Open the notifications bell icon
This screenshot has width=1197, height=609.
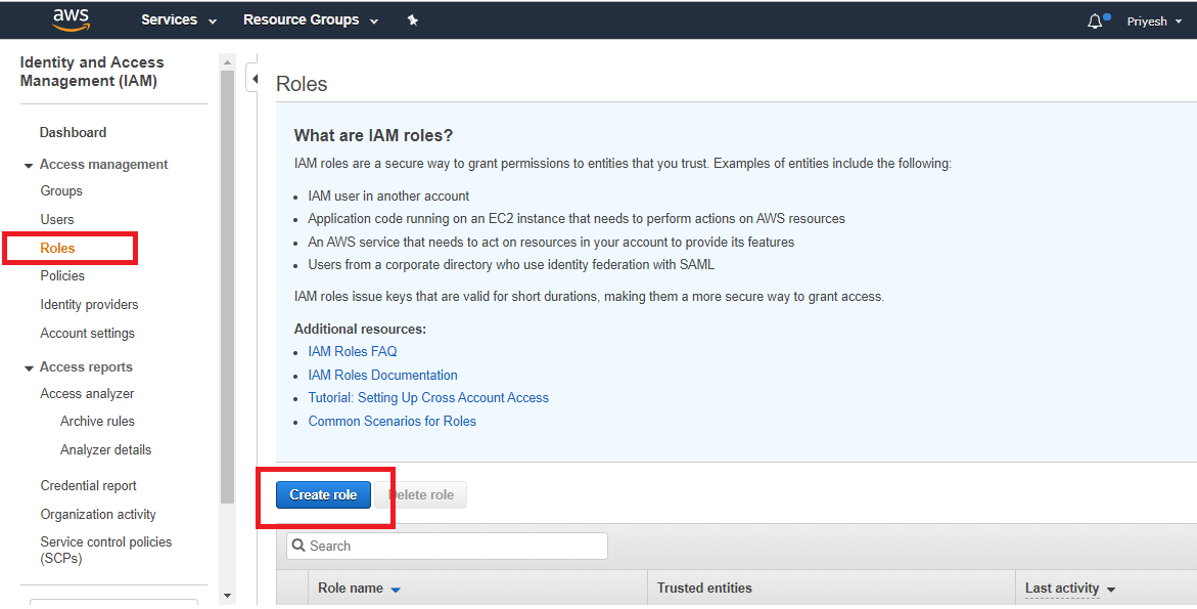tap(1095, 21)
